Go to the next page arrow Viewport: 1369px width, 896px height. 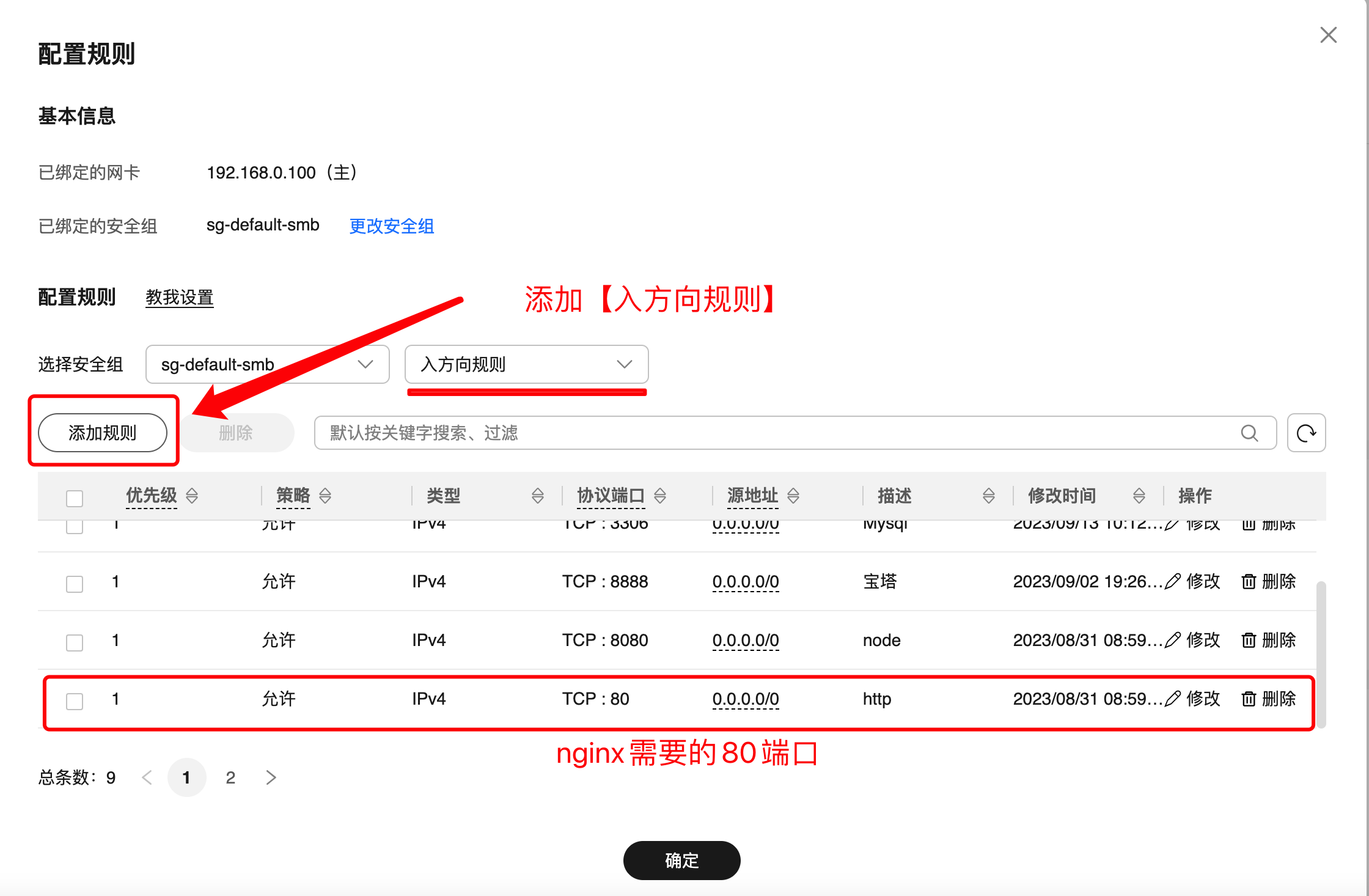coord(271,777)
